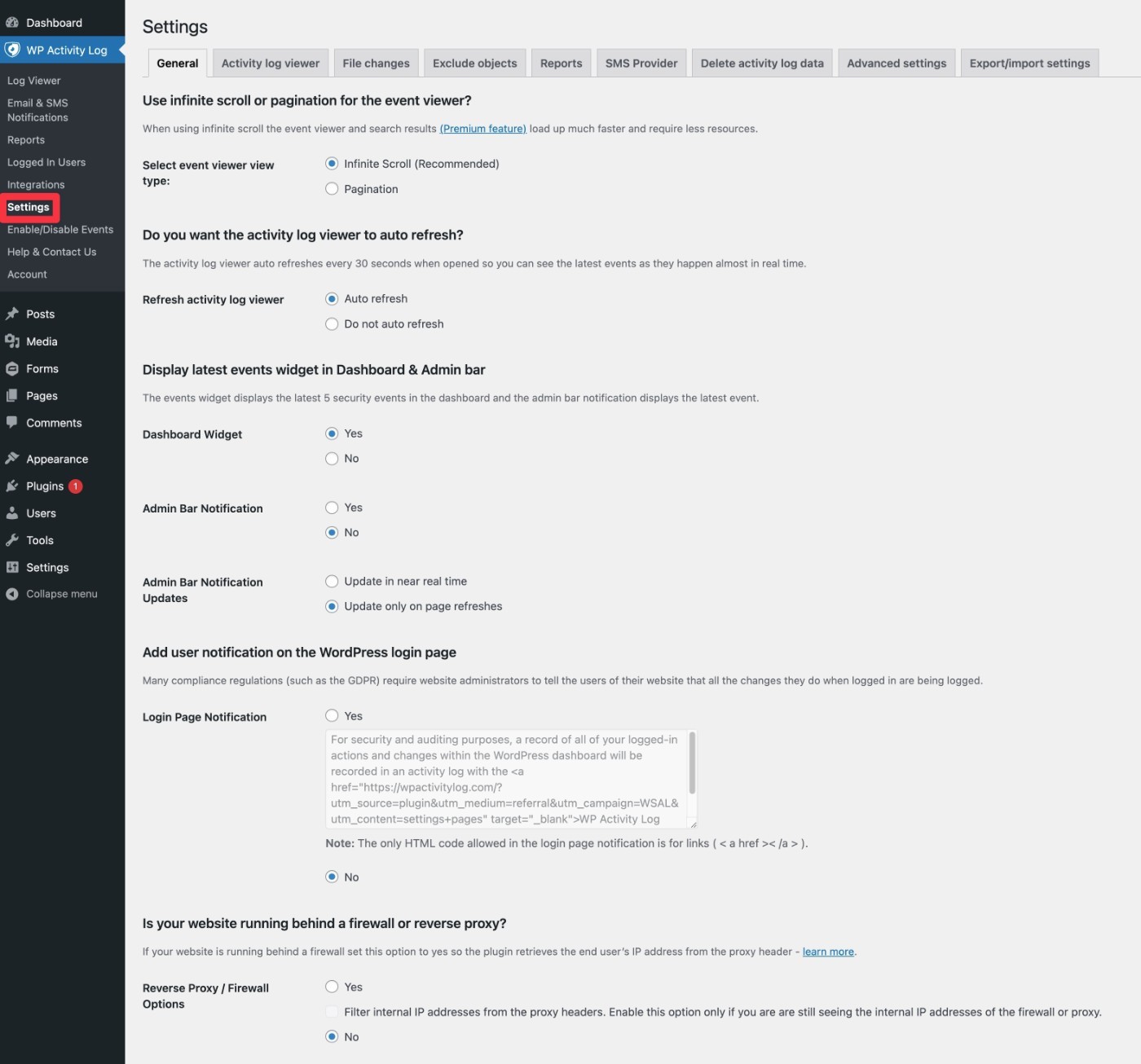Open Settings under WP Activity Log

click(29, 207)
